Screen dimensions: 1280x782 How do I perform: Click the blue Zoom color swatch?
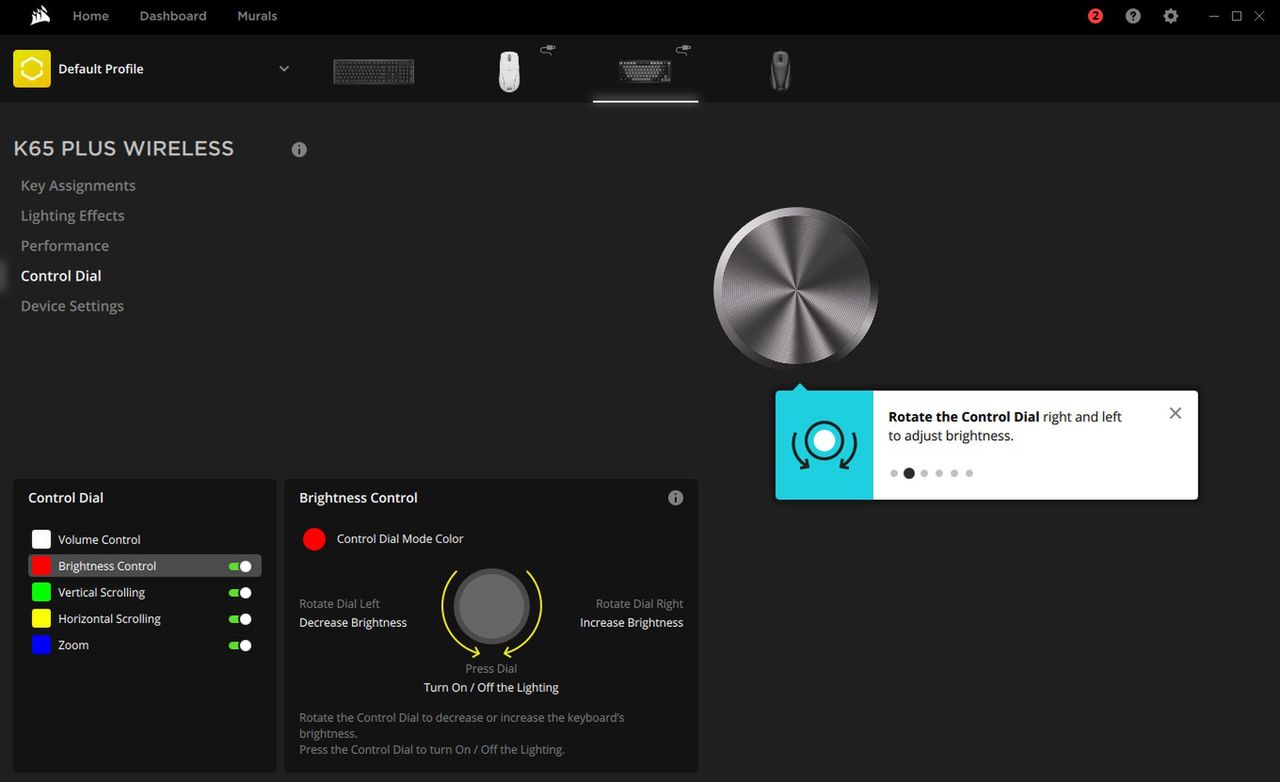(41, 645)
